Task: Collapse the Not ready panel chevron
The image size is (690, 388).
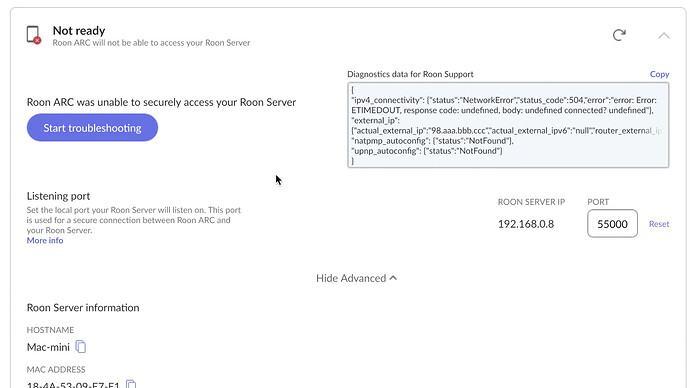Action: point(664,36)
